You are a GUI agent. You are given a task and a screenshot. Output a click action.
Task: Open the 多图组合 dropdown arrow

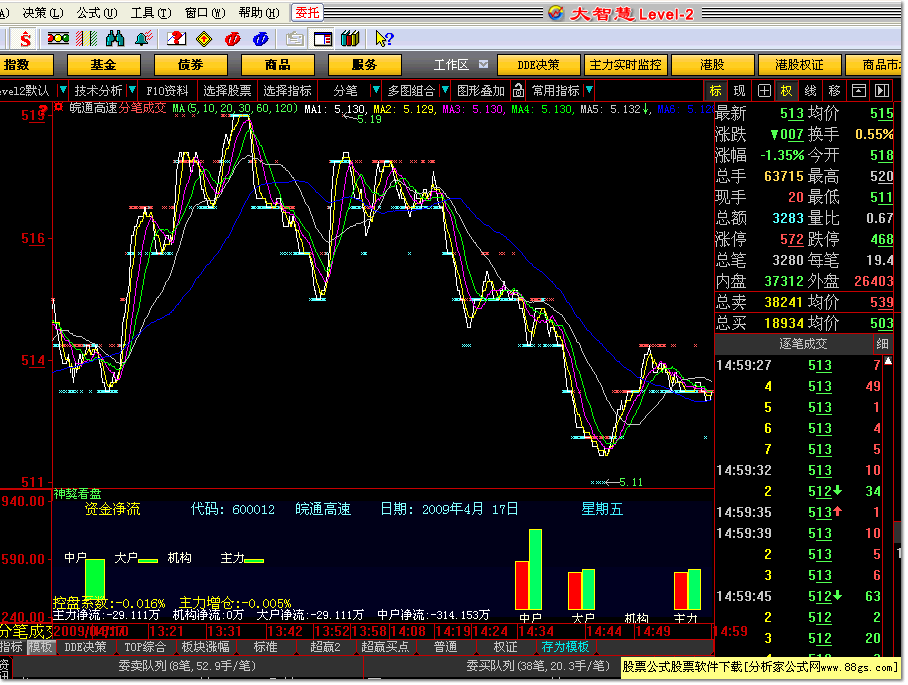(x=445, y=90)
